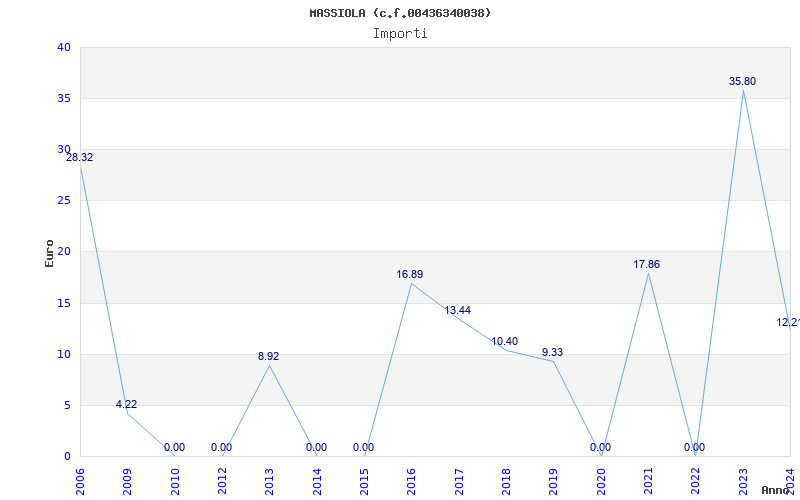Click the 5 y-axis tick label
The height and width of the screenshot is (500, 800).
click(x=67, y=406)
